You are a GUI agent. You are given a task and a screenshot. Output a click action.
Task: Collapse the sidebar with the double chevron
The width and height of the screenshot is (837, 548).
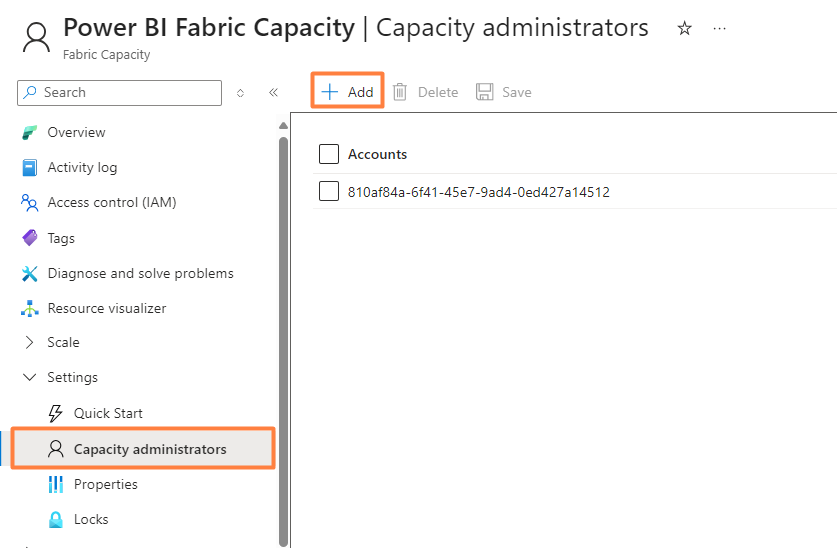click(273, 93)
